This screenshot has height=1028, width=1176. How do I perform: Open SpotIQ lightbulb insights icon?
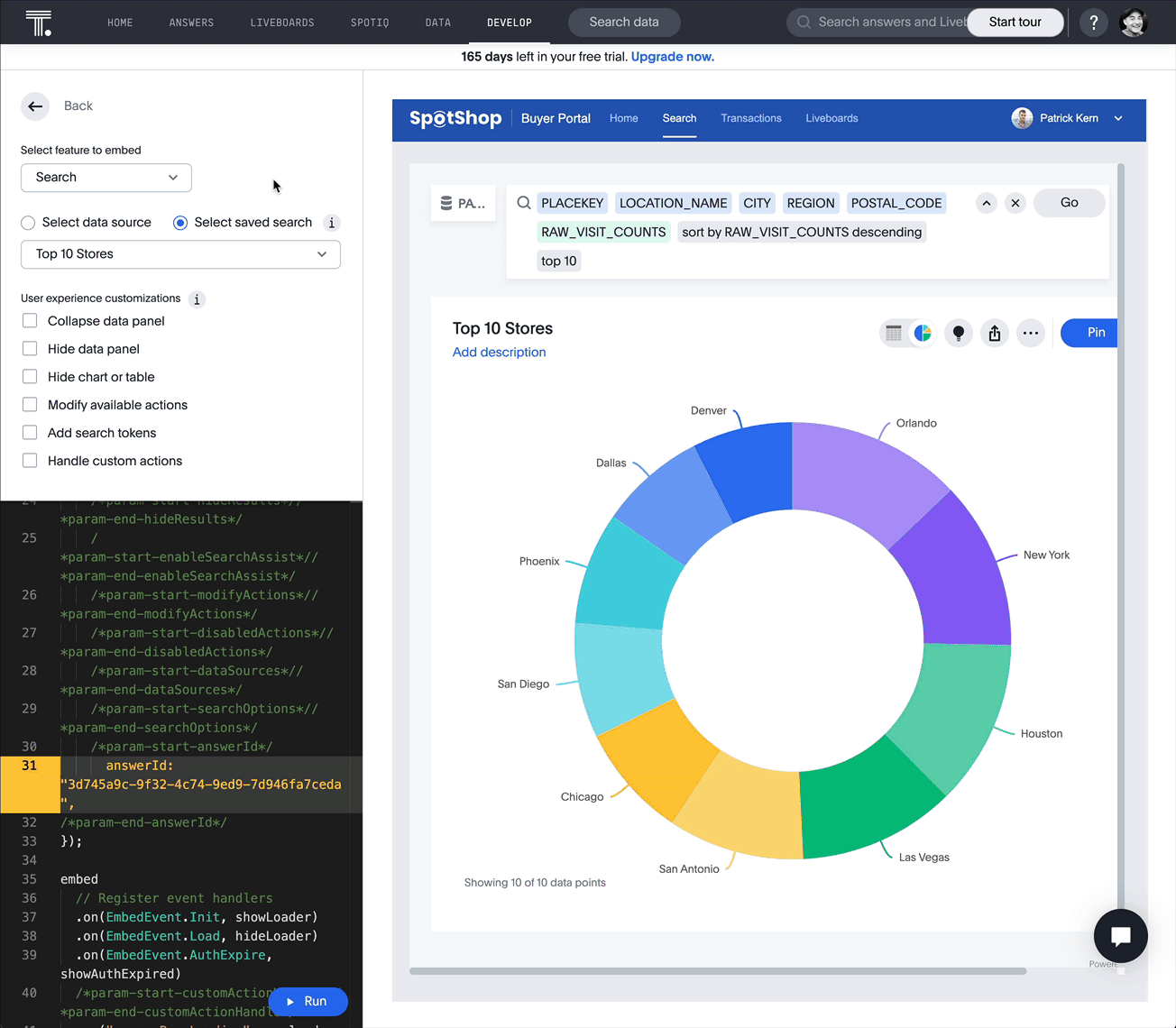point(958,333)
